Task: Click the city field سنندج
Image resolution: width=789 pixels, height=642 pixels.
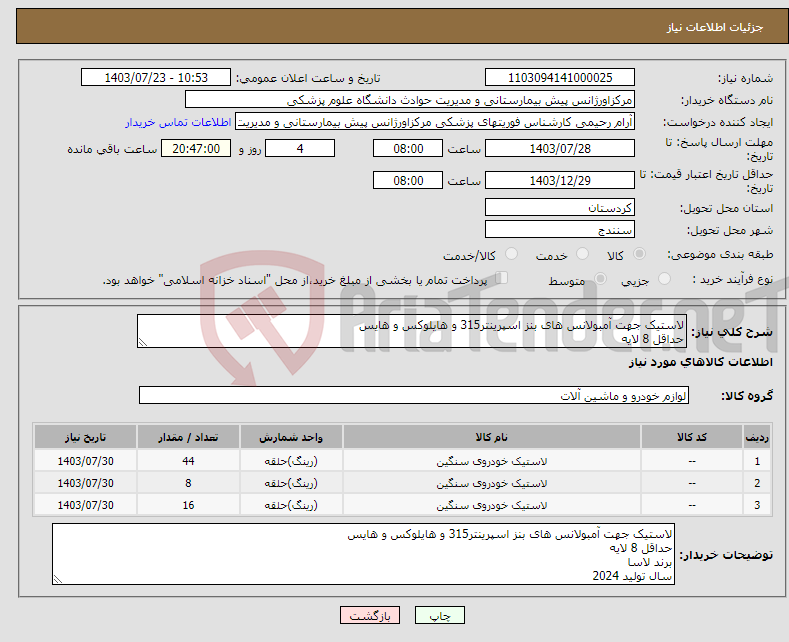Action: (x=560, y=229)
